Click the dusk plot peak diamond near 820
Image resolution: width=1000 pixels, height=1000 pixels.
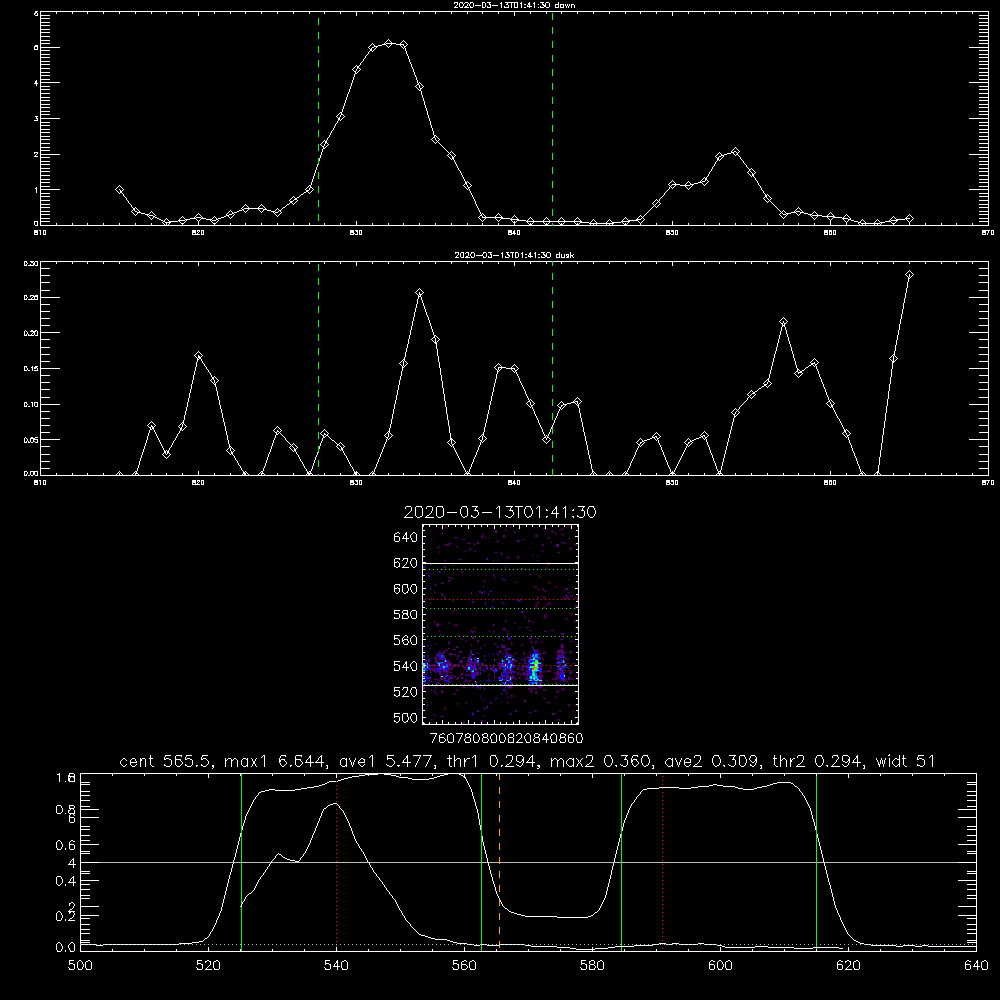tap(198, 355)
